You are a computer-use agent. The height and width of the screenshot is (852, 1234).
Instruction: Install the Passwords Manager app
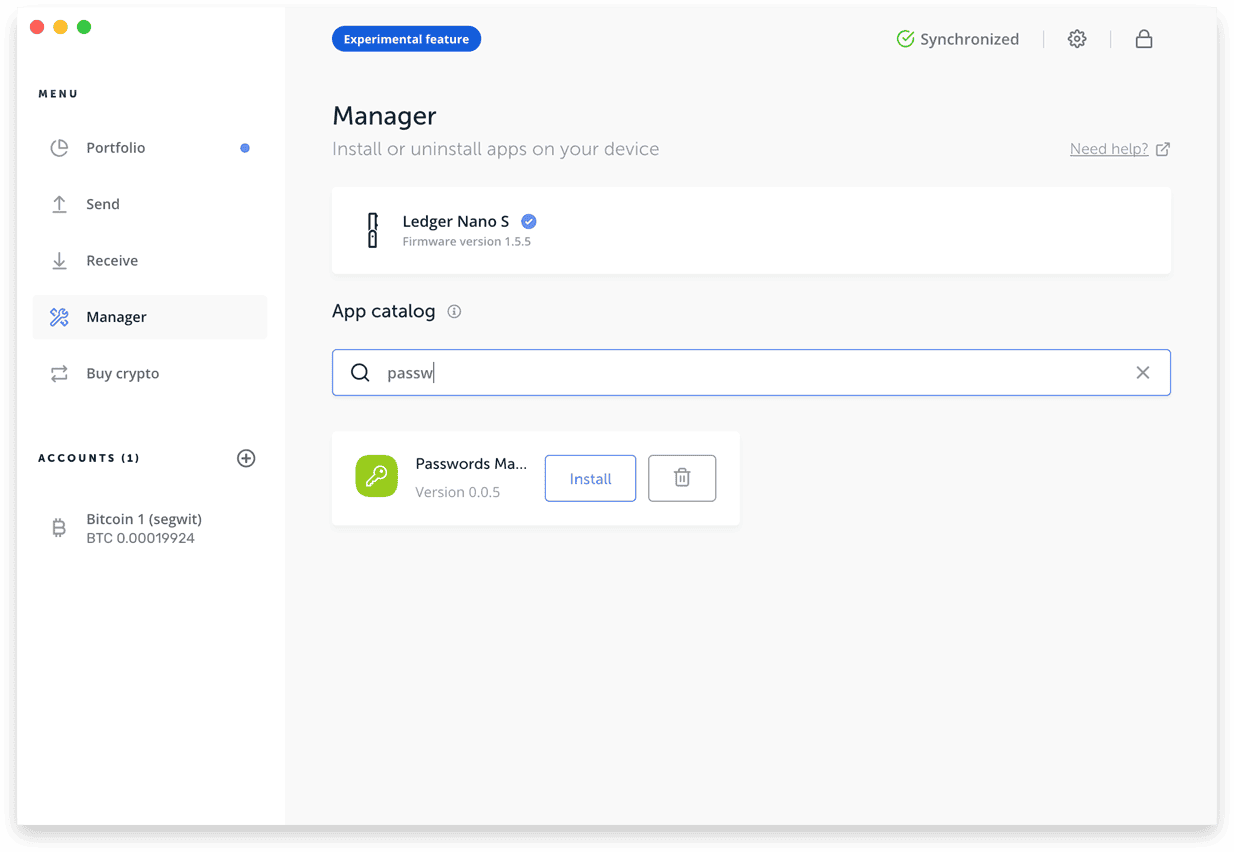(590, 479)
